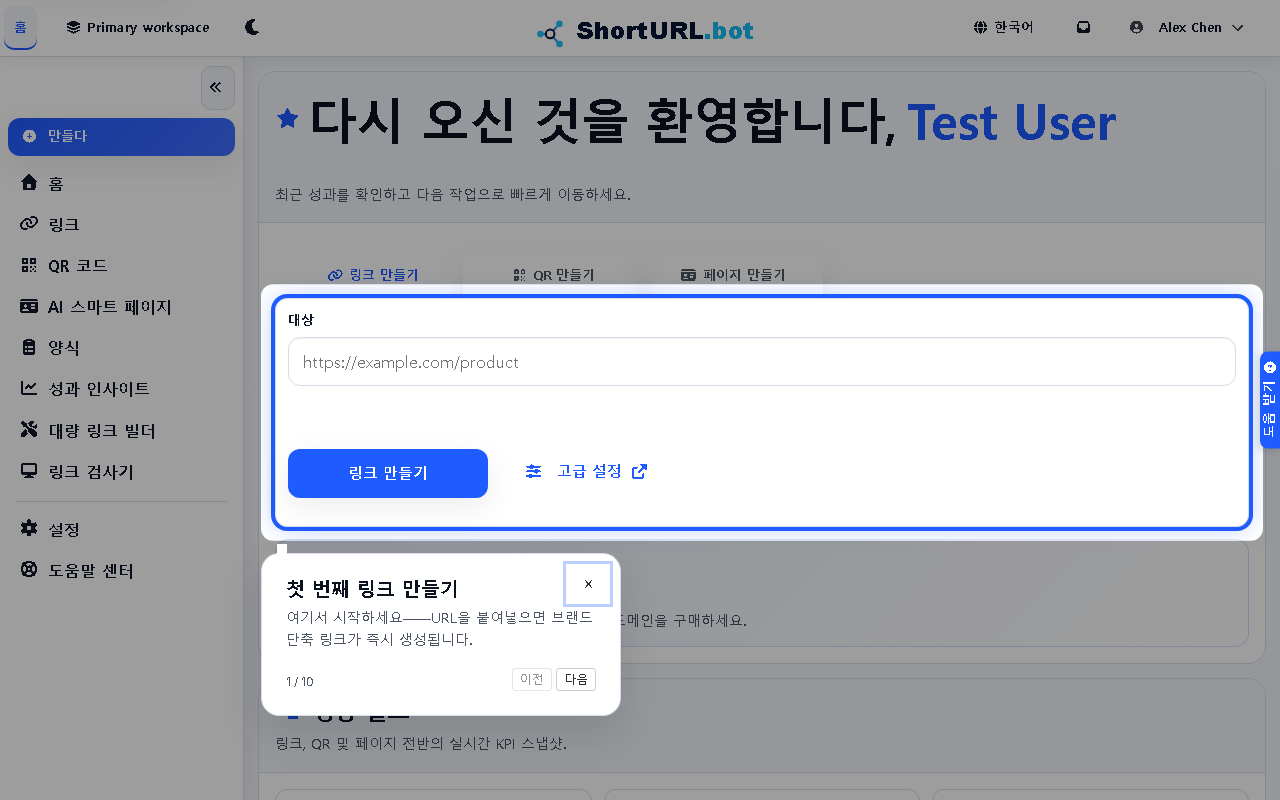
Task: Click the sliders icon beside 고급 설정
Action: [534, 471]
